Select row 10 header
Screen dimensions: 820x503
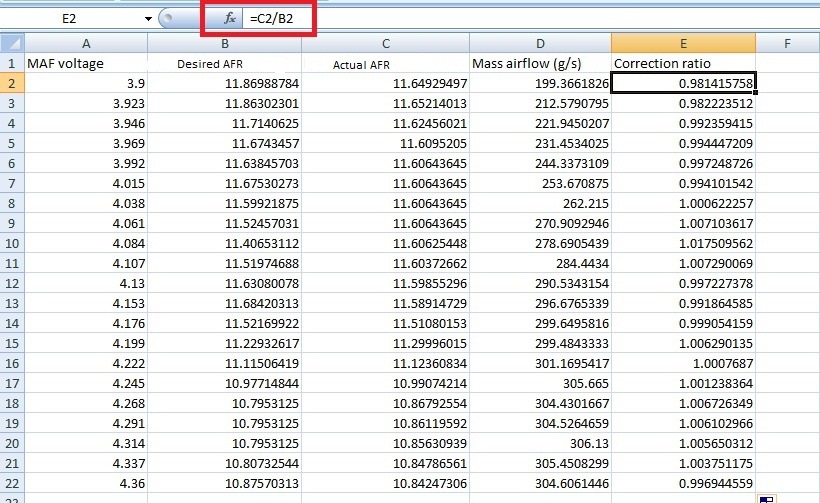click(x=13, y=243)
